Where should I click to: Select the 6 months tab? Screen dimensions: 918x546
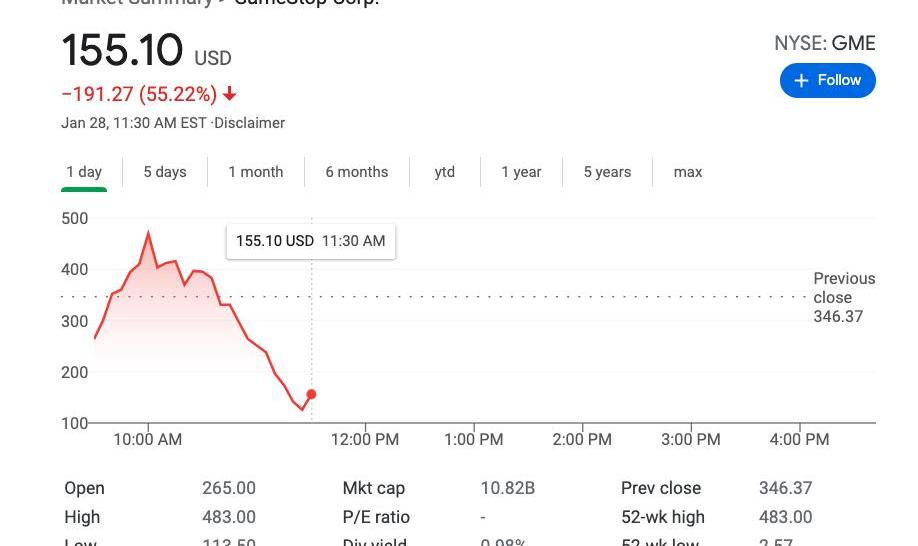[357, 172]
